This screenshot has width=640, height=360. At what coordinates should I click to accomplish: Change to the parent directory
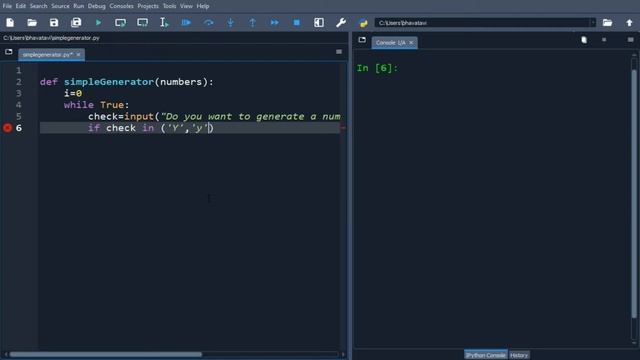pos(629,22)
